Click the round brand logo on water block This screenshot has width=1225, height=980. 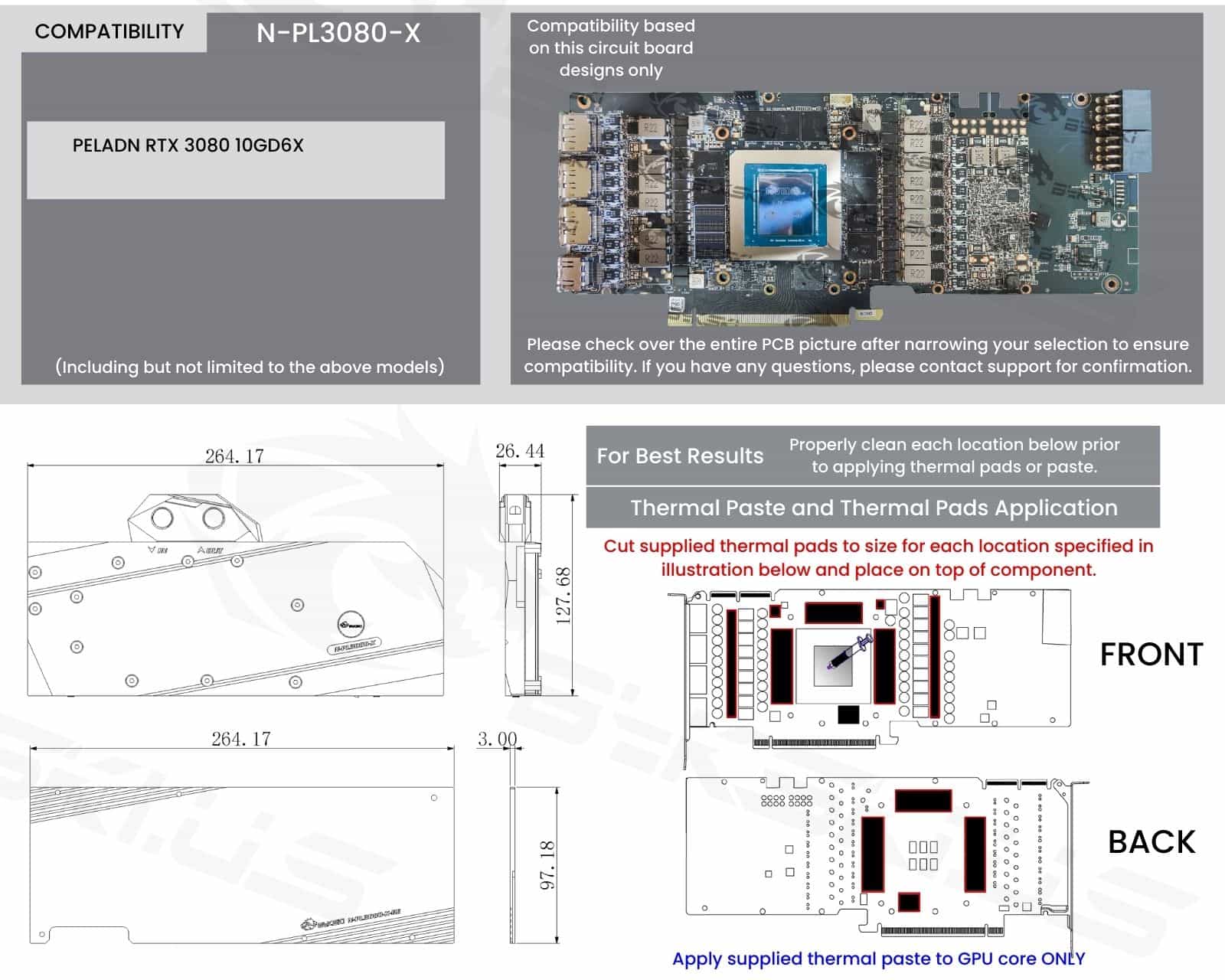(x=351, y=624)
